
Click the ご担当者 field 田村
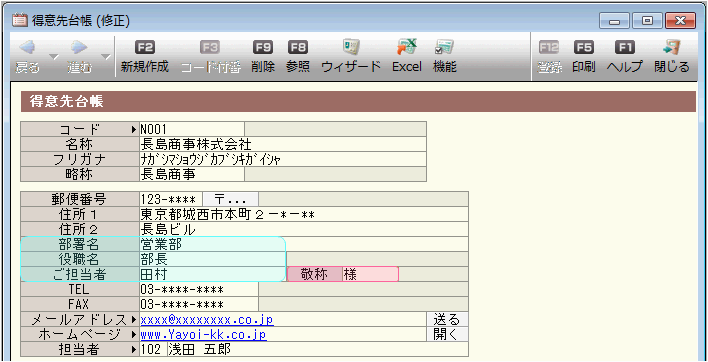pos(212,274)
